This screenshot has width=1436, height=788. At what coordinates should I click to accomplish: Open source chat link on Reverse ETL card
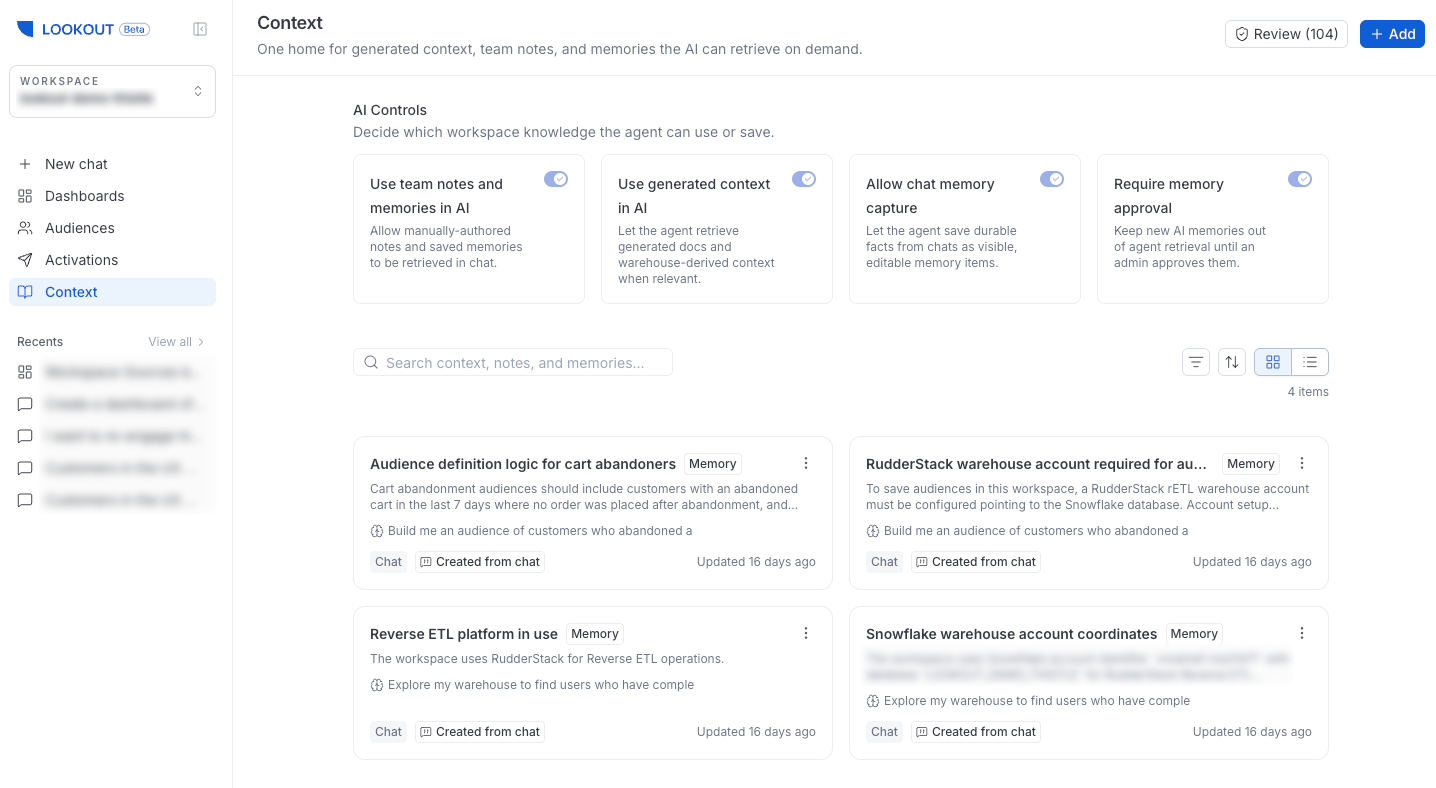(x=532, y=685)
